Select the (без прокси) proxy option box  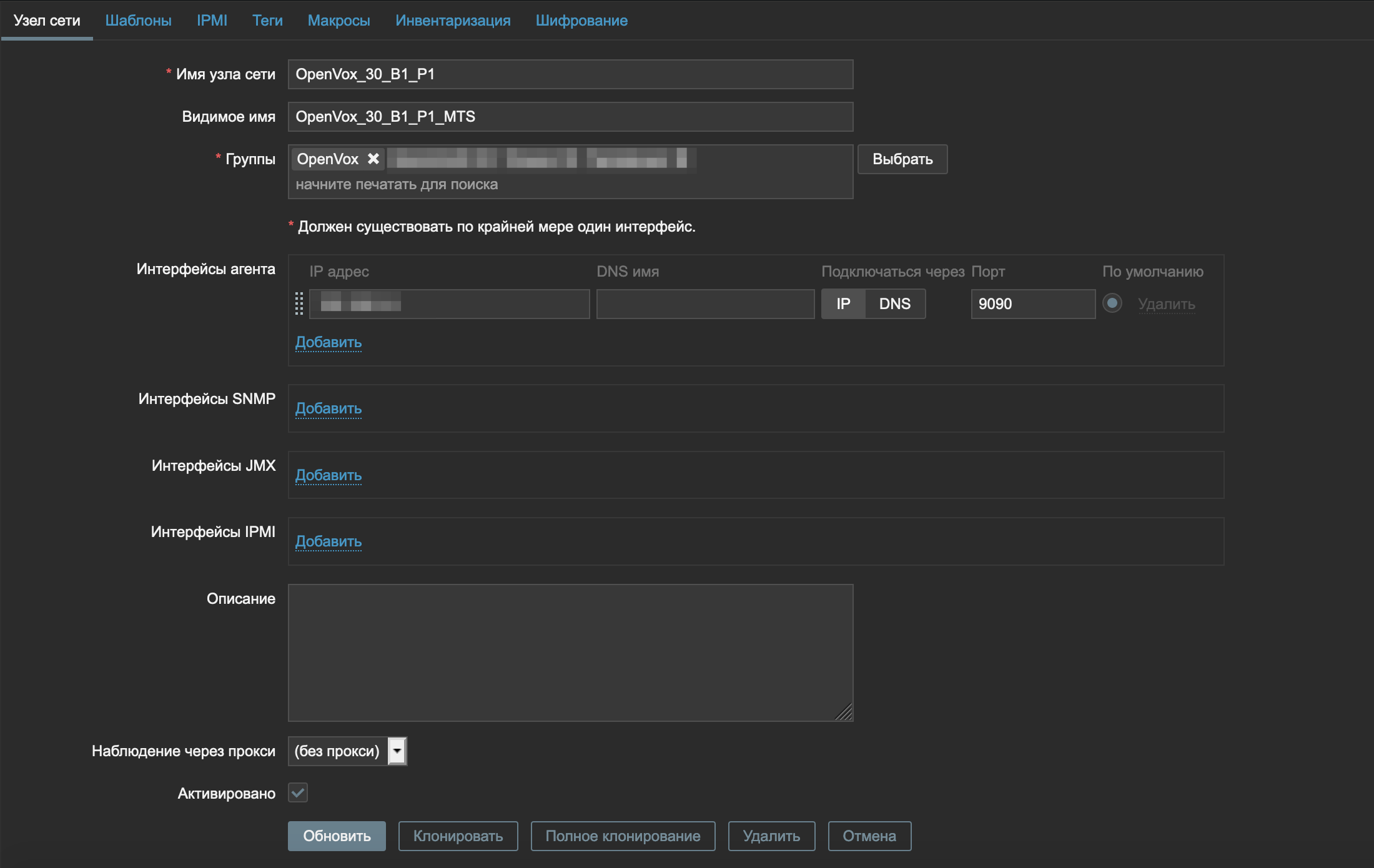point(347,751)
